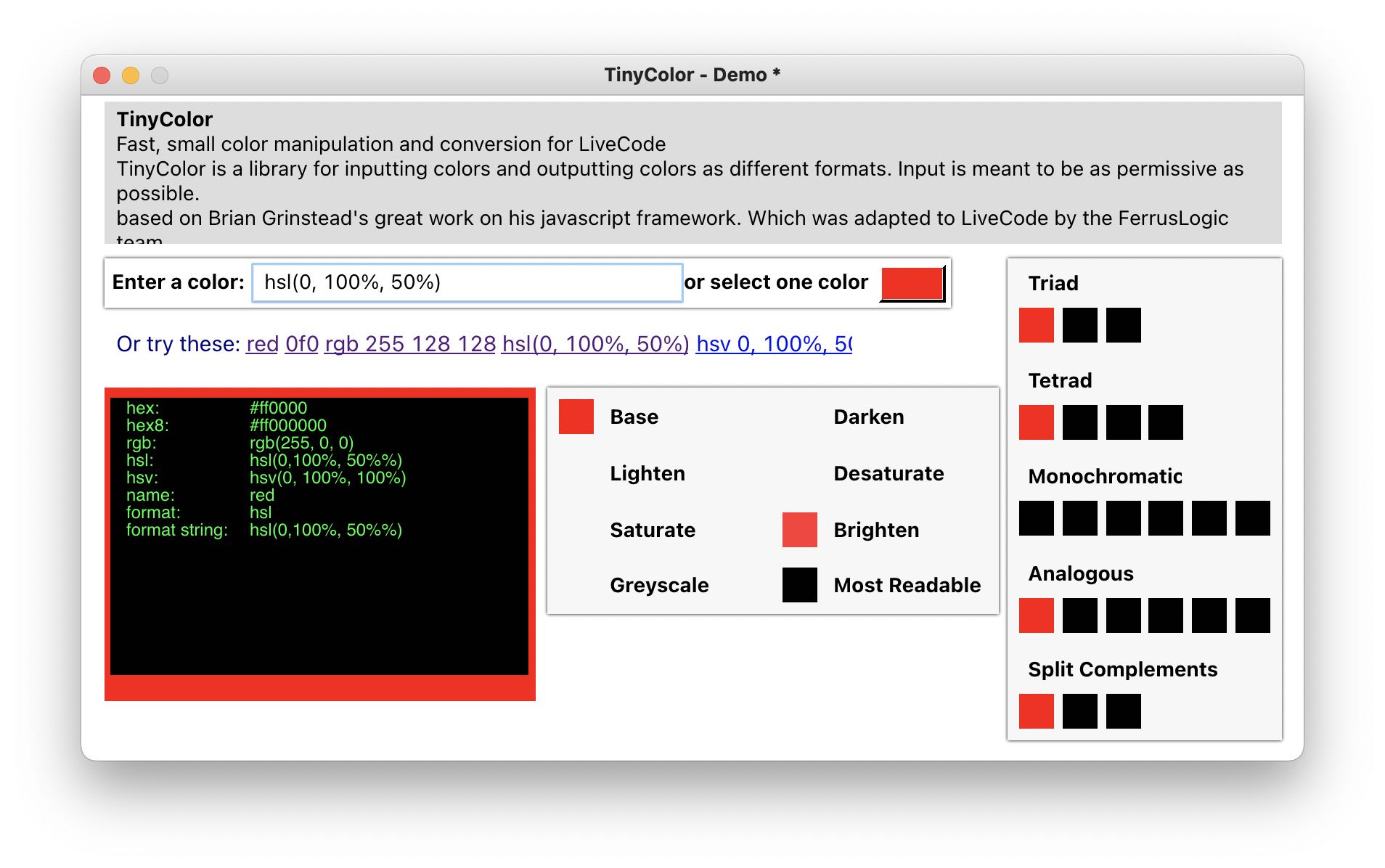Click the 'or select one color' label
The height and width of the screenshot is (868, 1385).
coord(776,282)
